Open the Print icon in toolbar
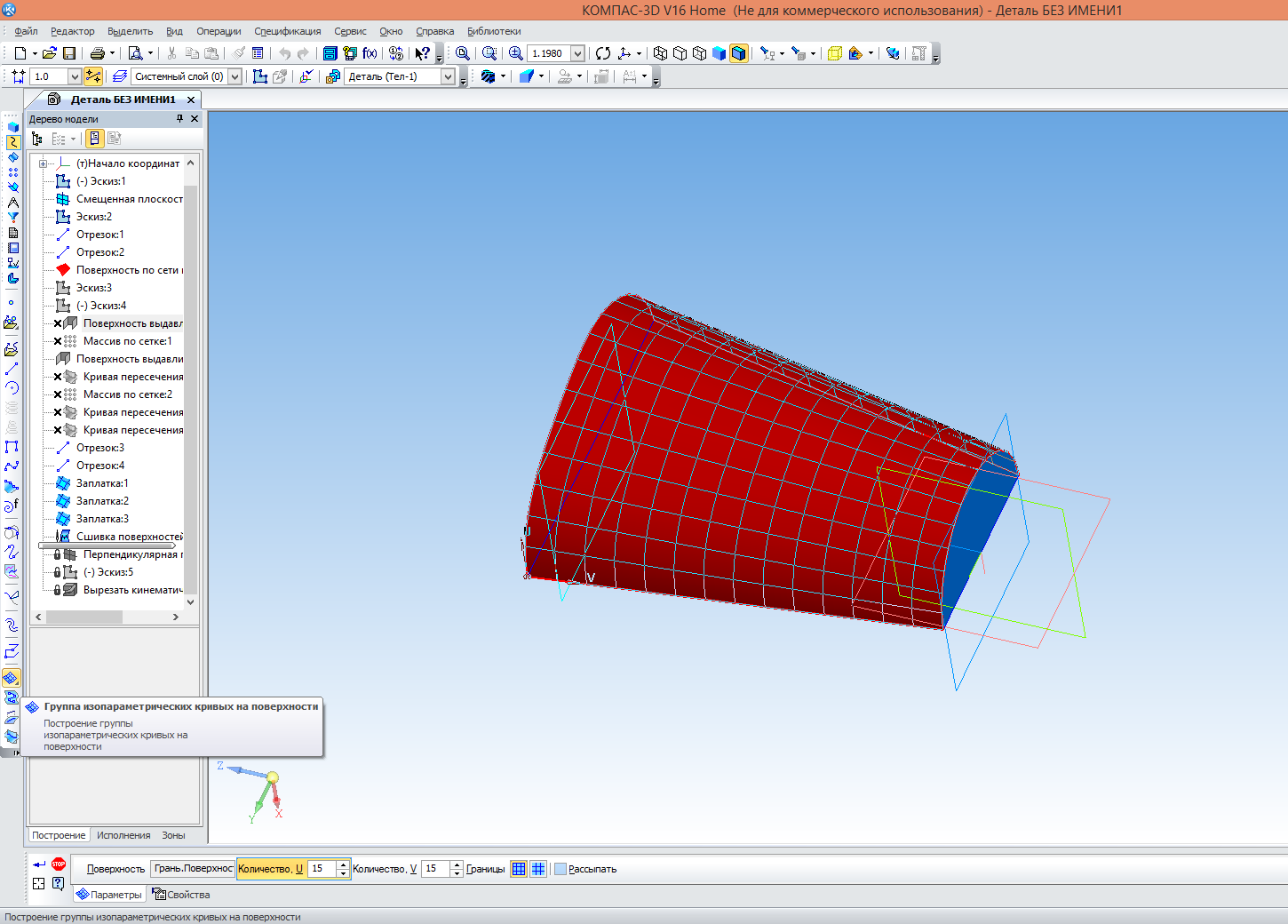This screenshot has height=924, width=1288. coord(98,53)
